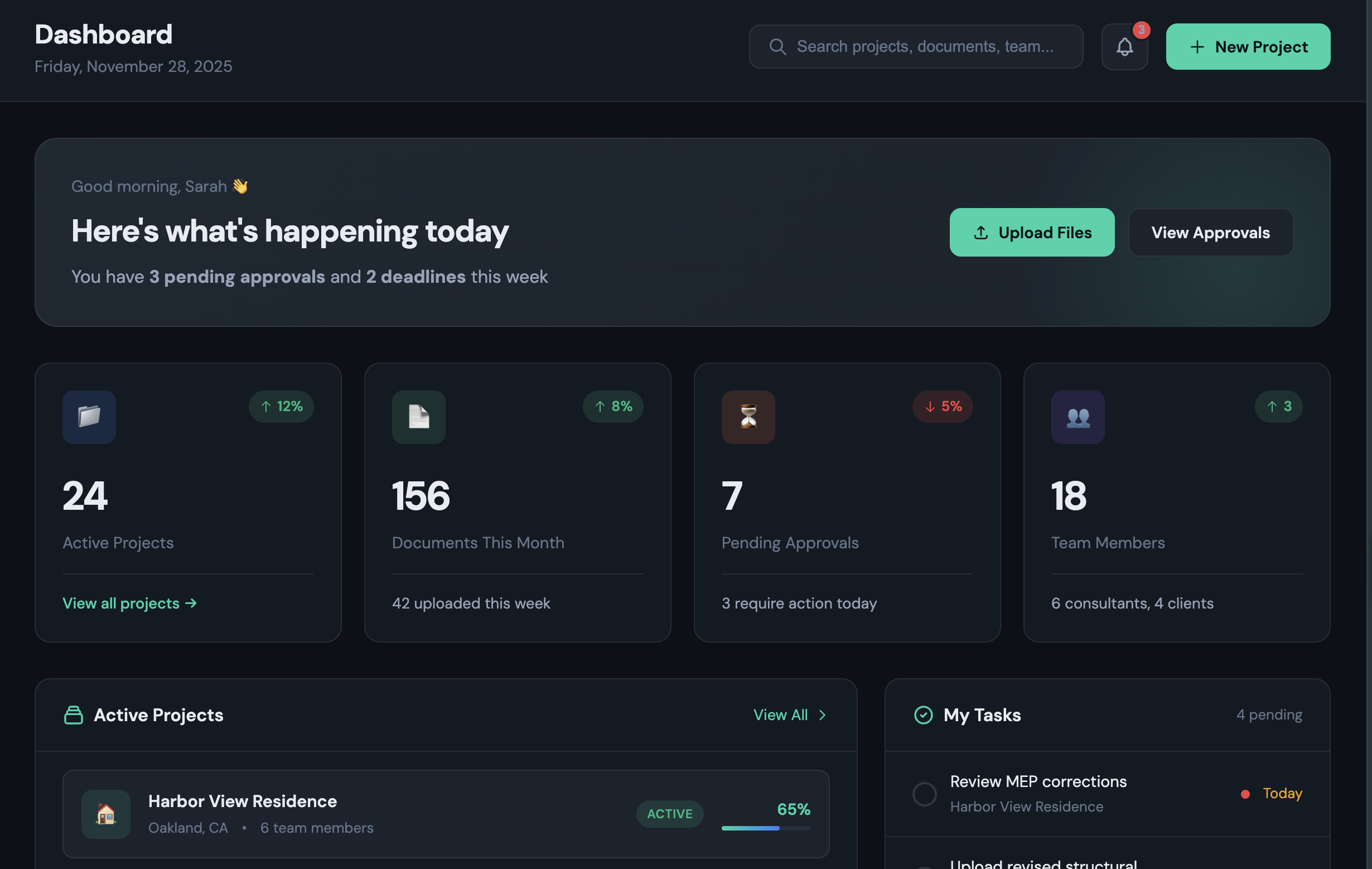Click the ACTIVE status badge on Harbor View Residence

coord(670,814)
